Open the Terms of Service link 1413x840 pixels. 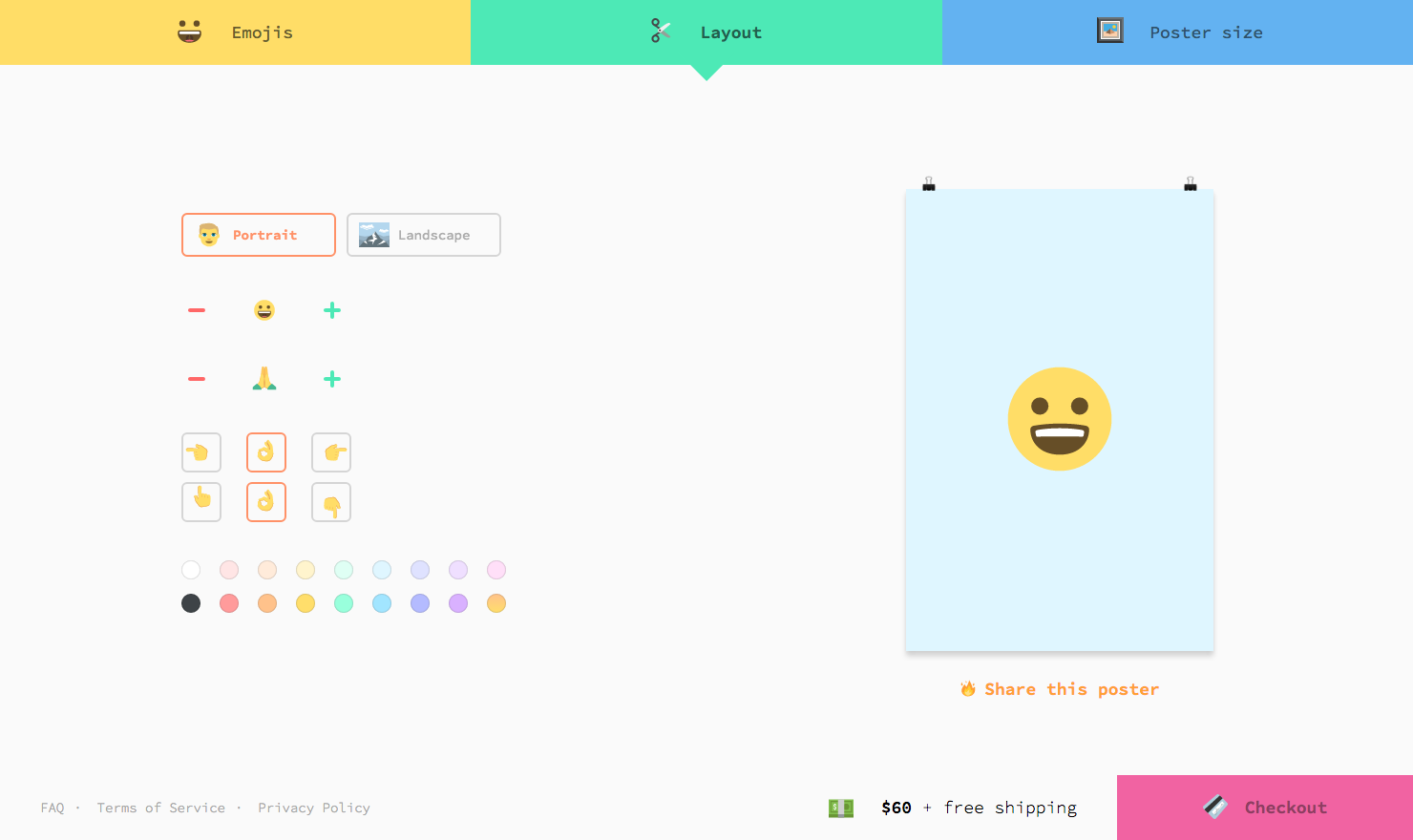[161, 807]
